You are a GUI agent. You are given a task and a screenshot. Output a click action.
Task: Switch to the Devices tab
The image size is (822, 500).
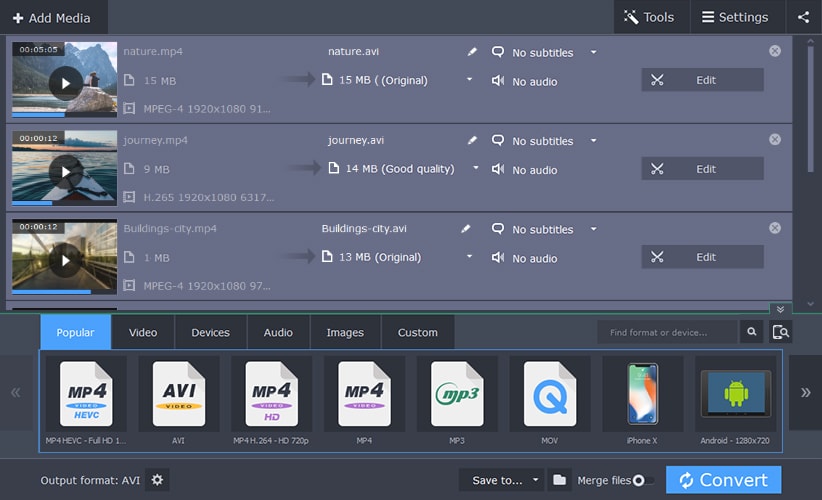[x=211, y=332]
